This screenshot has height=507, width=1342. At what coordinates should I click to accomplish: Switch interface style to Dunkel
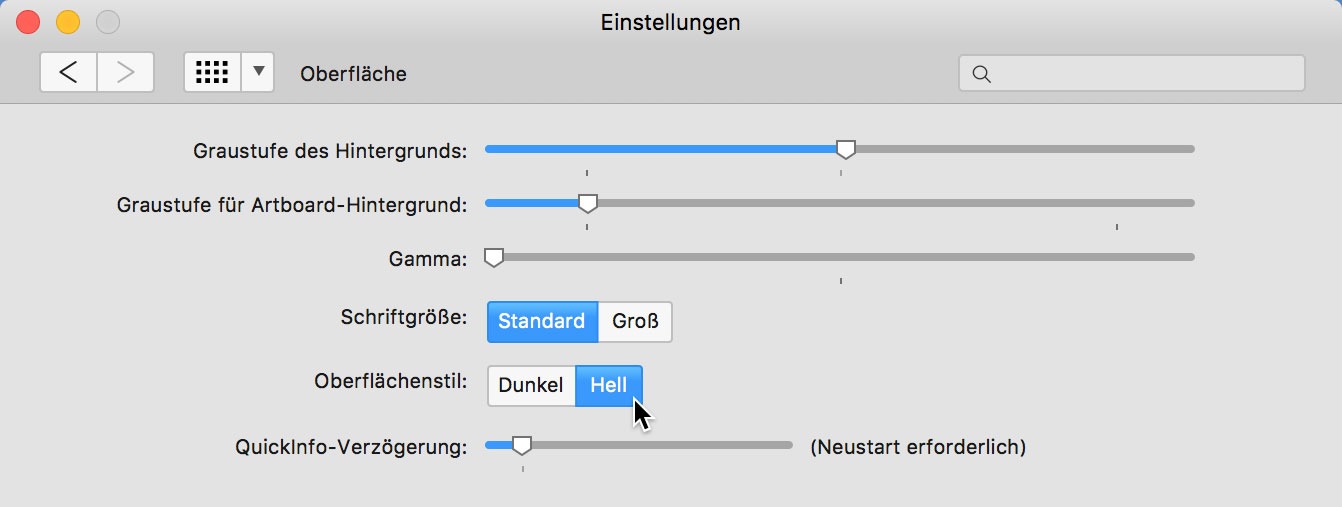[x=531, y=386]
